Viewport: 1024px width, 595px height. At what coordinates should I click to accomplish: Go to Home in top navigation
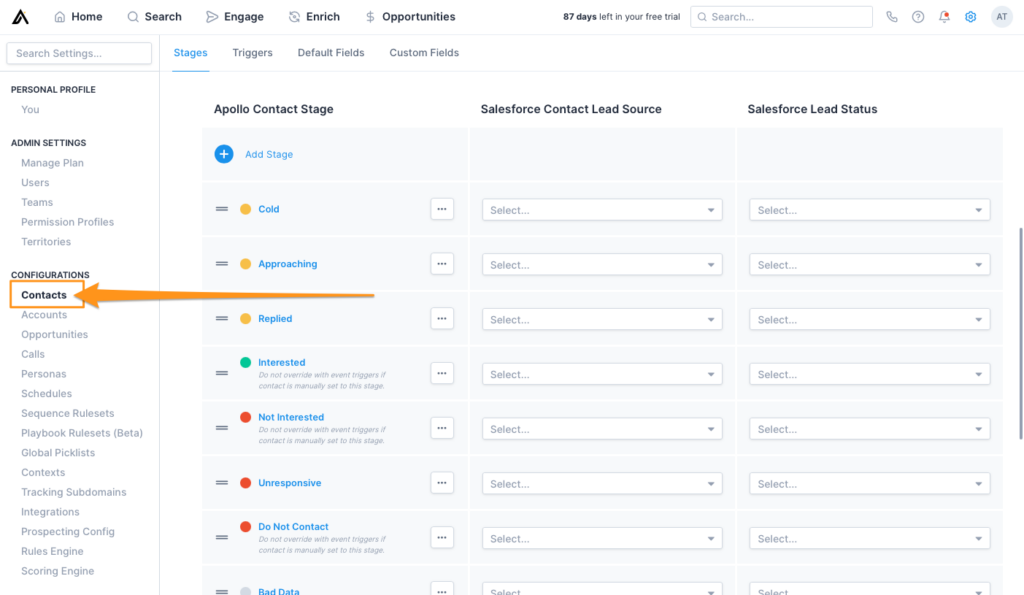tap(78, 17)
